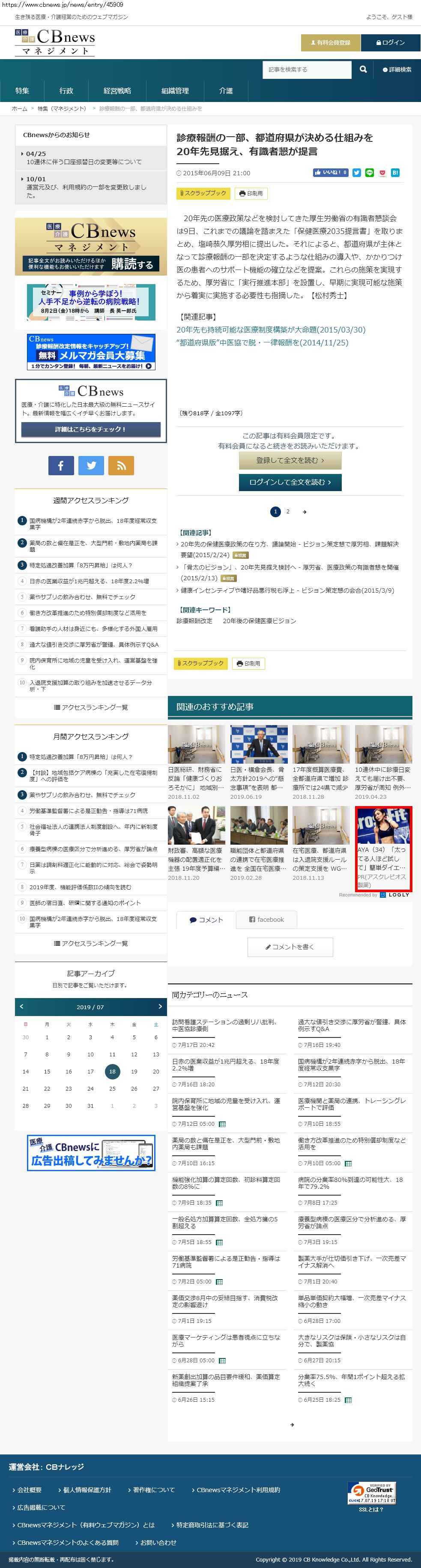Viewport: 421px width, 1568px height.
Task: Type in the 記事を検索する search field
Action: pyautogui.click(x=307, y=69)
